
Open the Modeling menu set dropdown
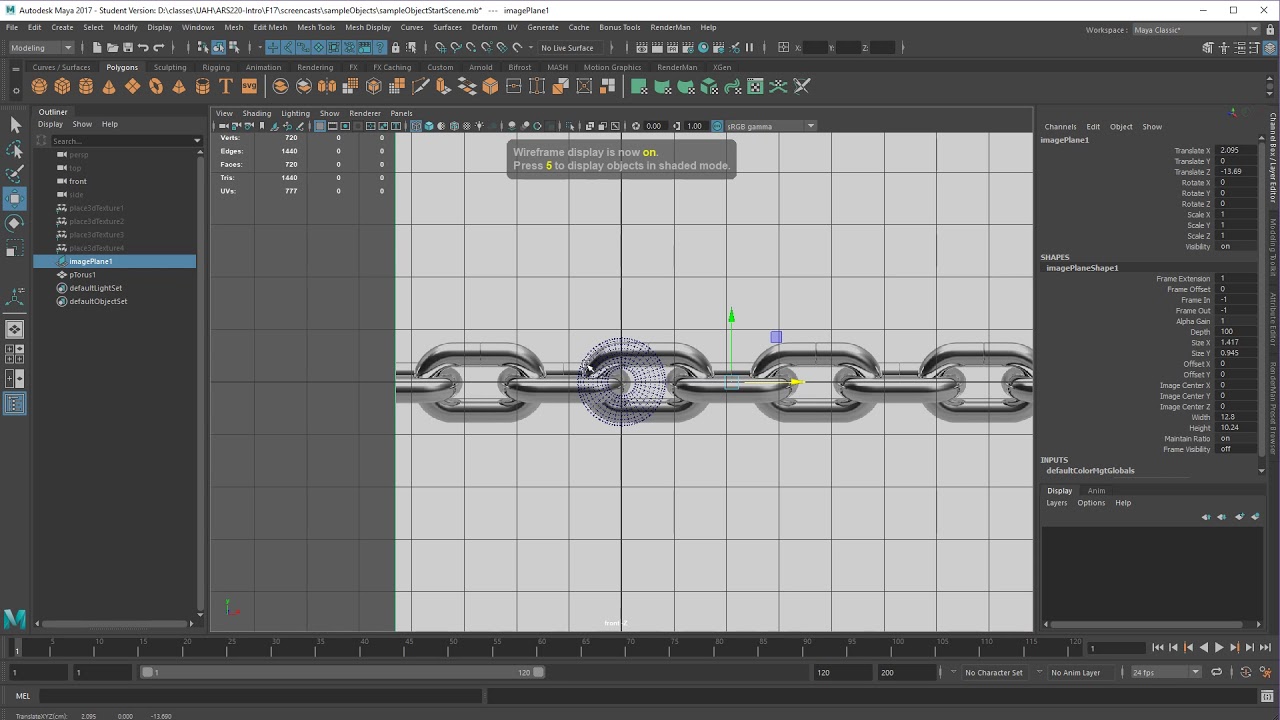point(41,48)
